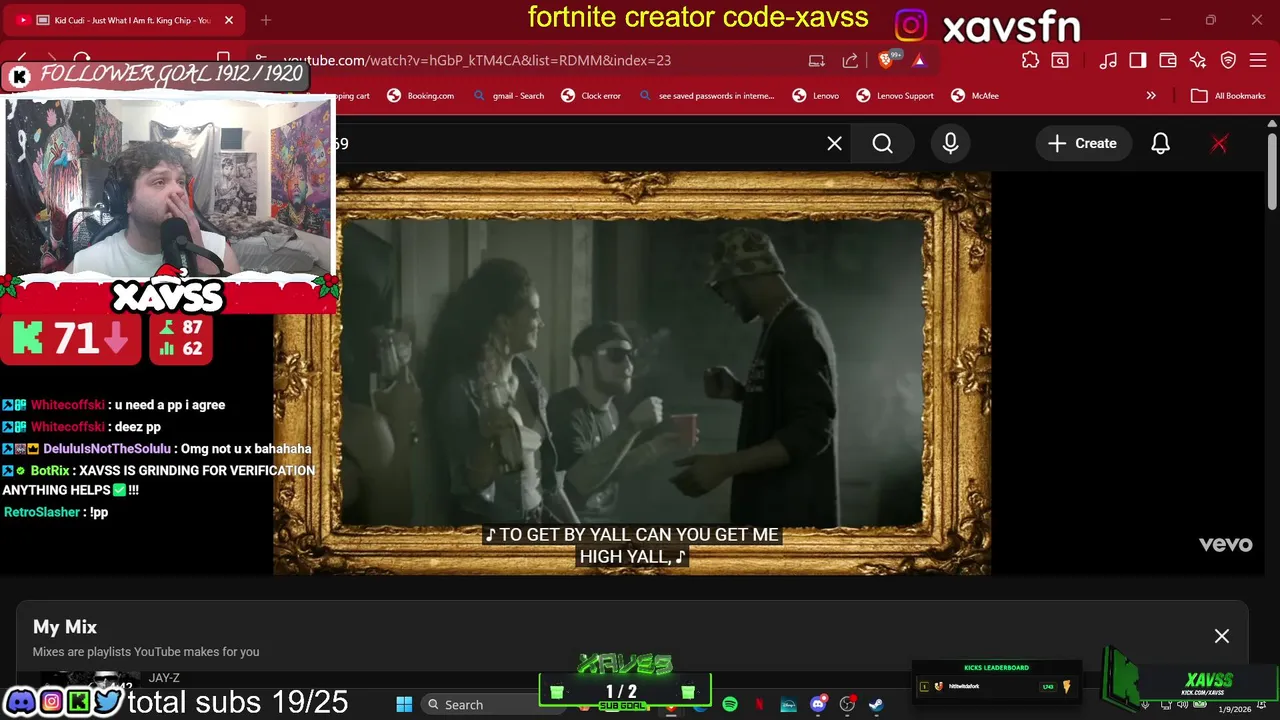
Task: Open see saved passwords bookmark
Action: (706, 96)
